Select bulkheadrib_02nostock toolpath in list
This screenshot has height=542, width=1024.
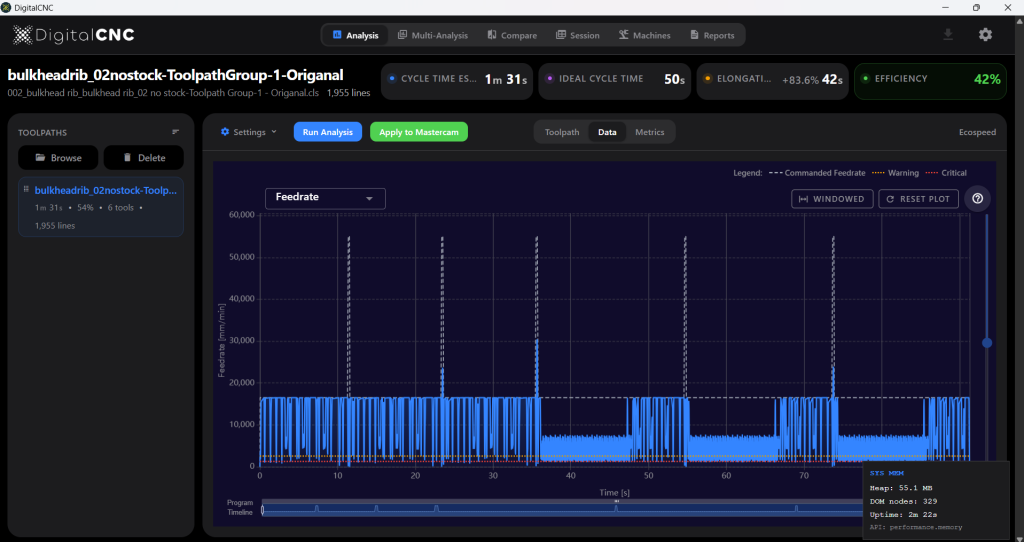(x=101, y=207)
